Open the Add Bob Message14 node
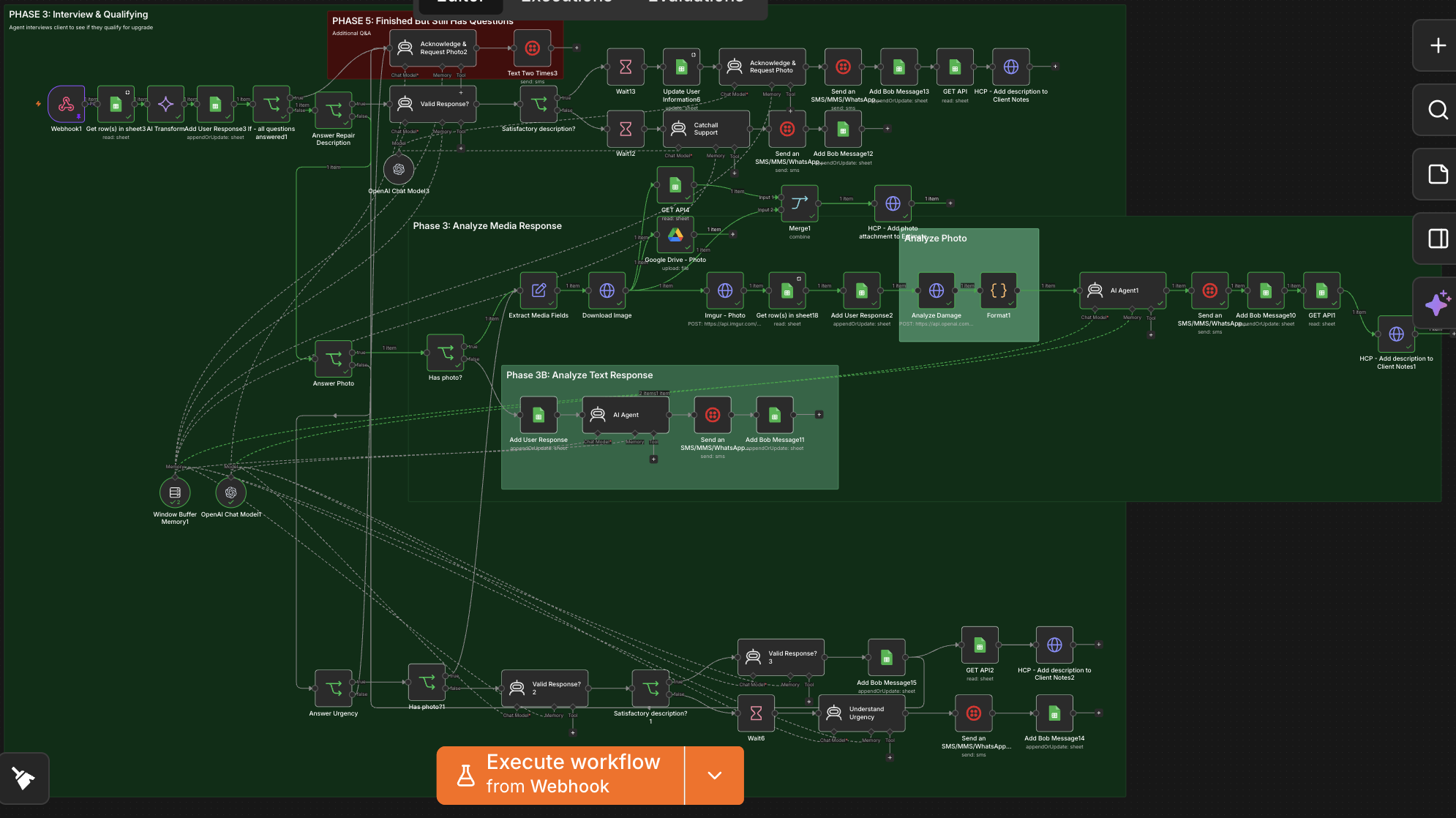This screenshot has height=818, width=1456. coord(1054,714)
